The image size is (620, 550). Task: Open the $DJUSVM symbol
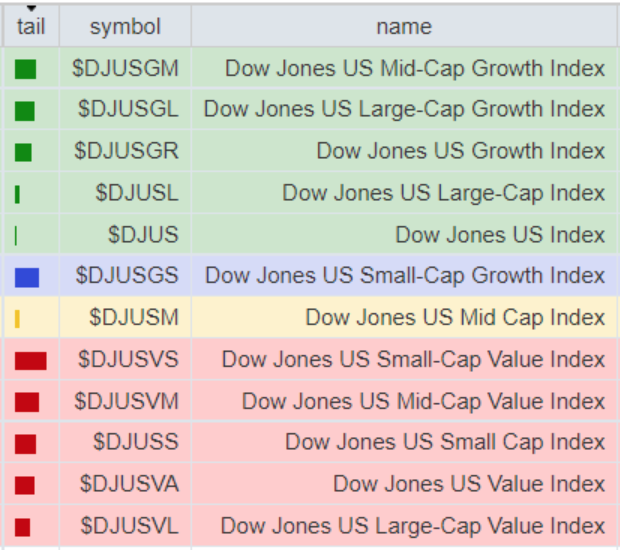[x=126, y=402]
